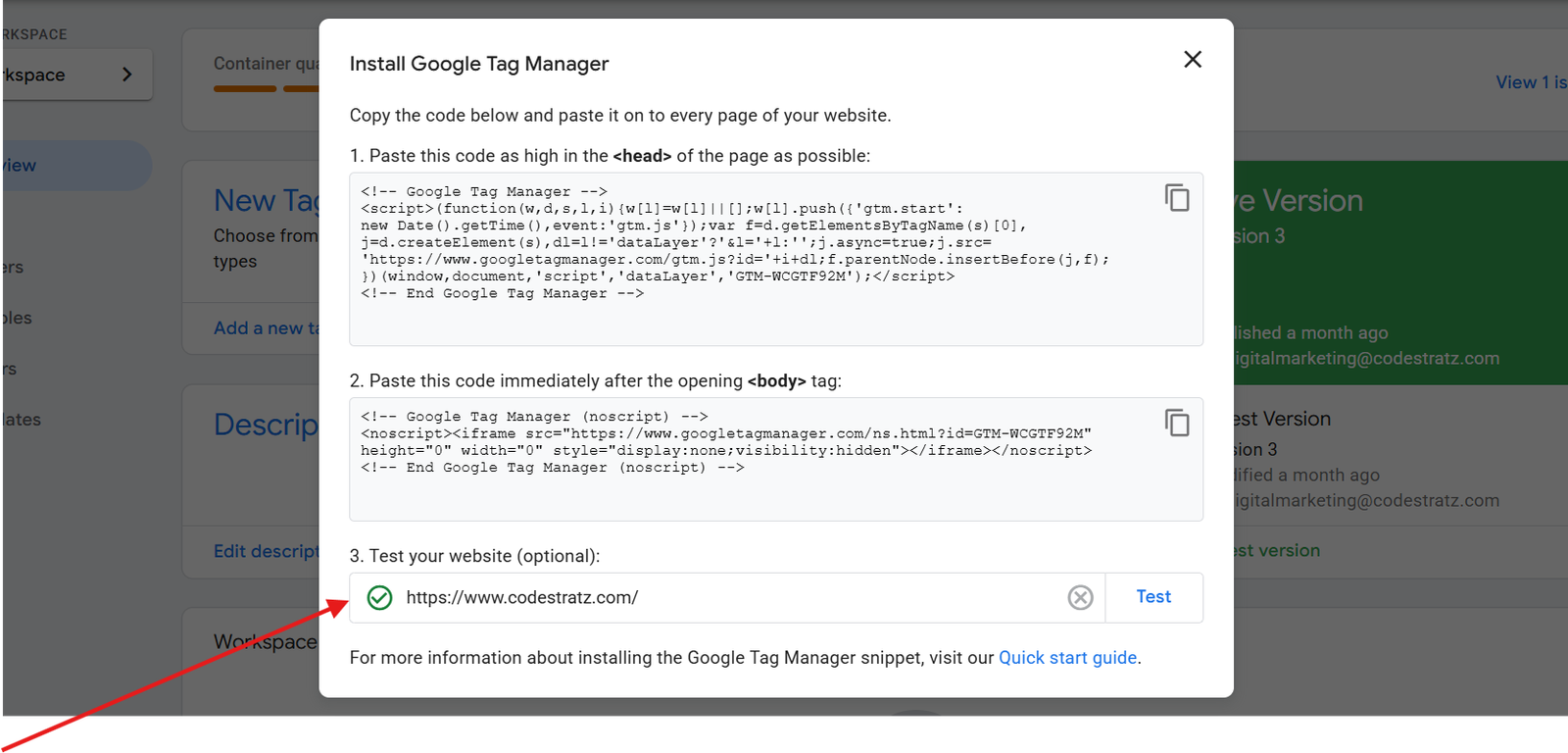Click the Edit description link
The height and width of the screenshot is (753, 1568).
click(x=267, y=551)
